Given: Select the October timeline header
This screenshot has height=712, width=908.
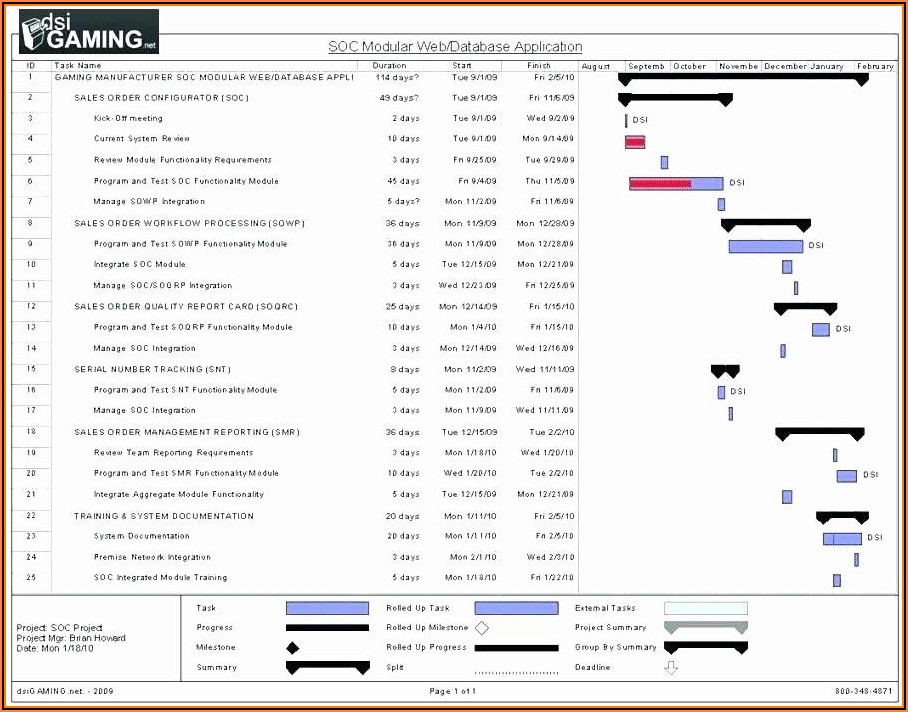Looking at the screenshot, I should click(690, 65).
